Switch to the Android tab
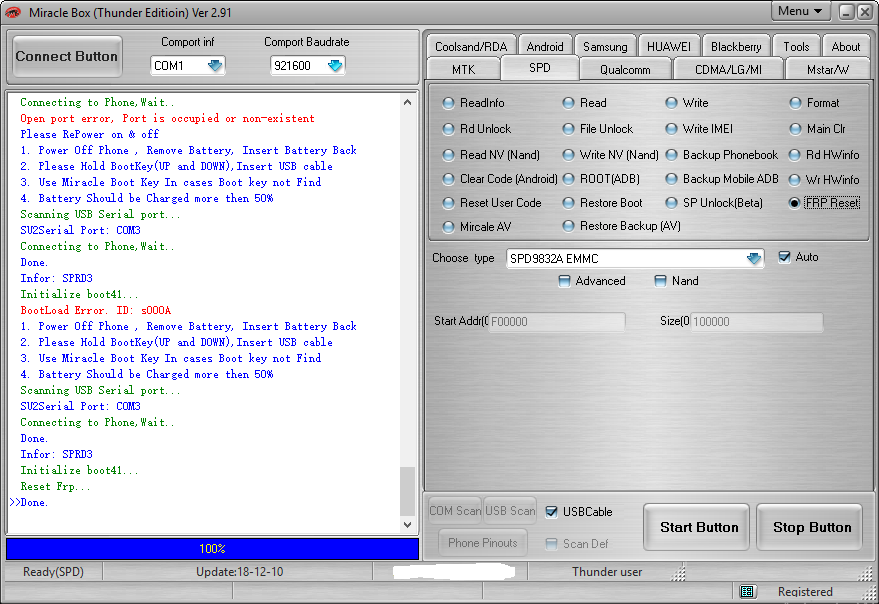Viewport: 879px width, 604px height. pos(545,47)
